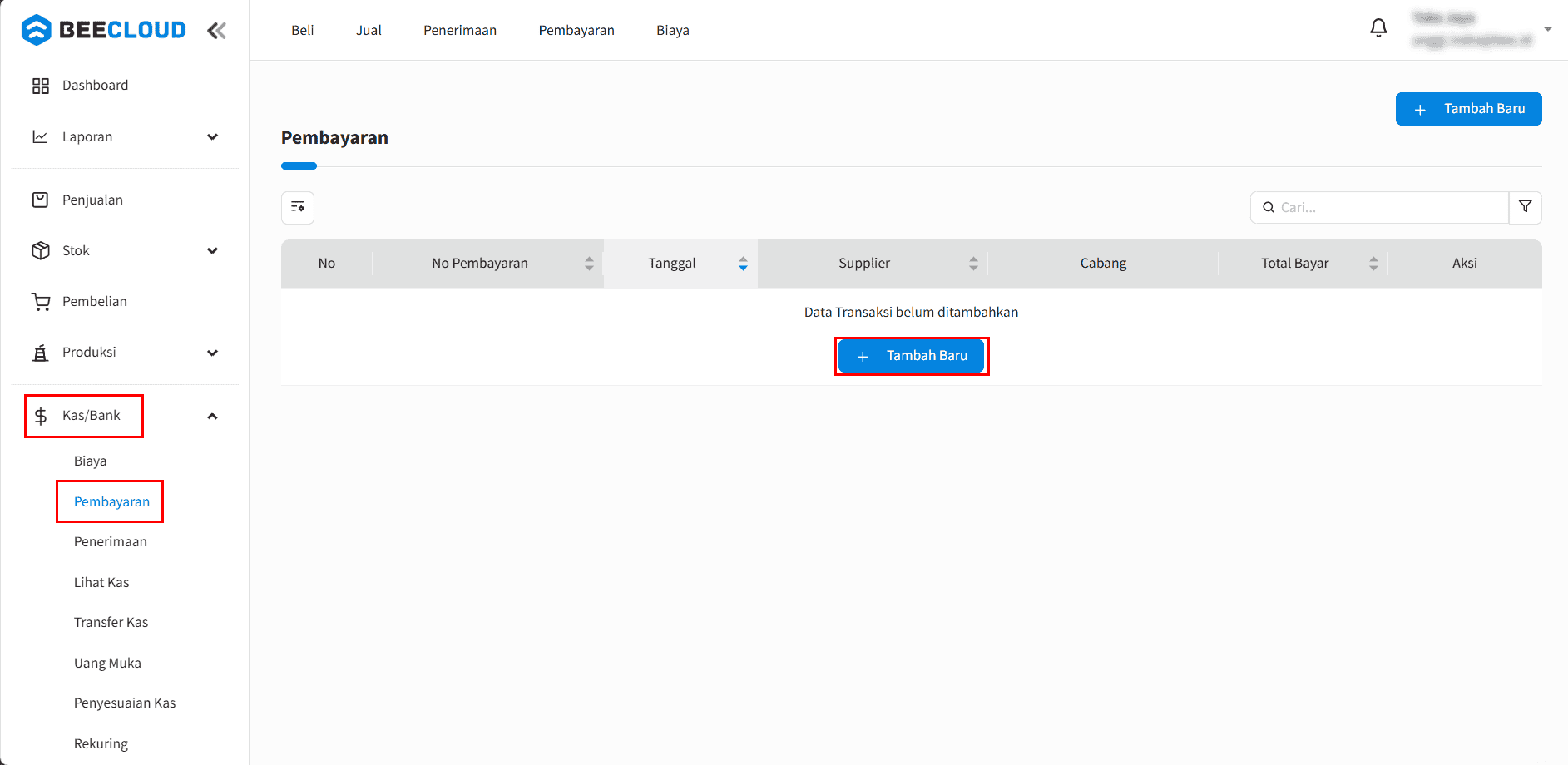
Task: Click the Produksi icon
Action: [x=40, y=353]
